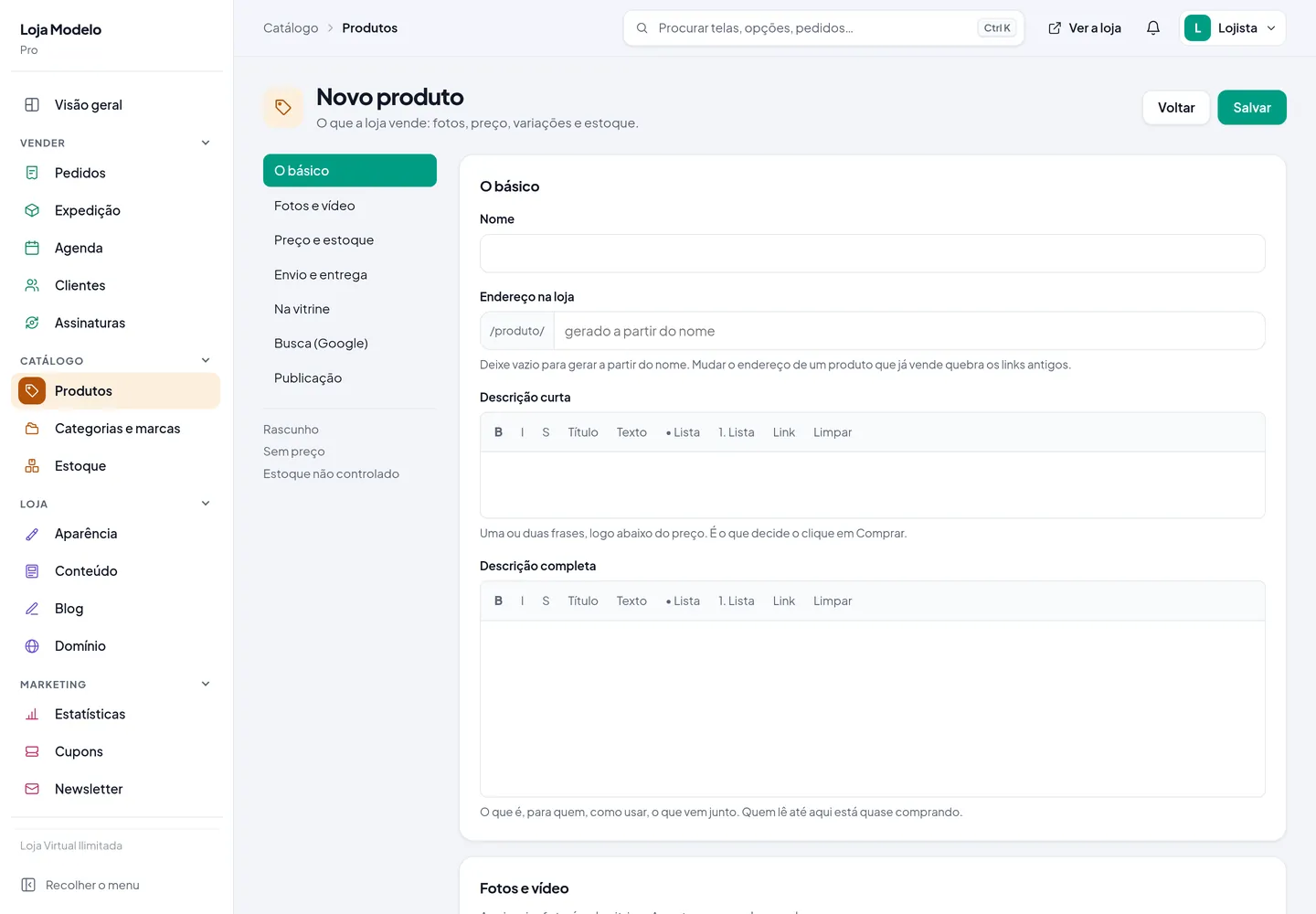The width and height of the screenshot is (1316, 914).
Task: Apply Título in Descrição curta toolbar
Action: click(x=583, y=432)
